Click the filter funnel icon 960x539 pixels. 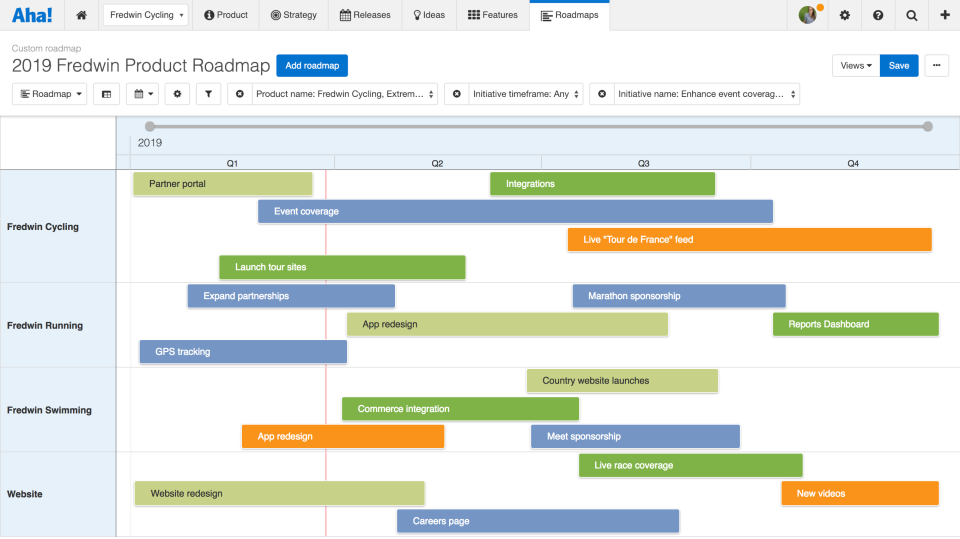click(208, 94)
